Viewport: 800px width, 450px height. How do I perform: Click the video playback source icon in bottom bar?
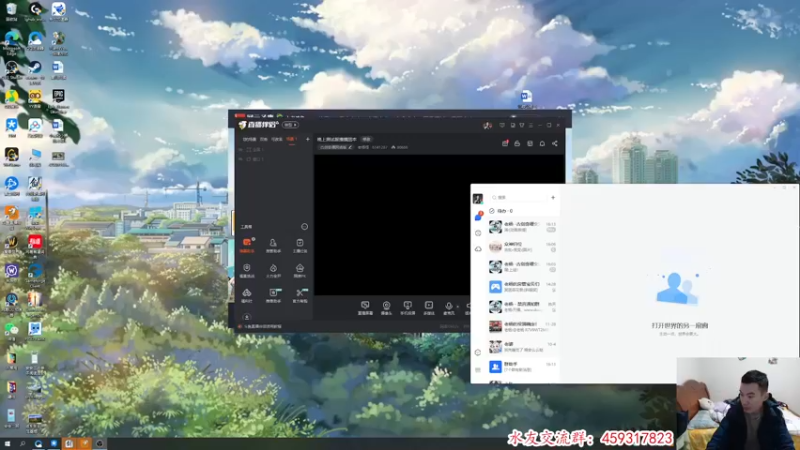click(429, 308)
